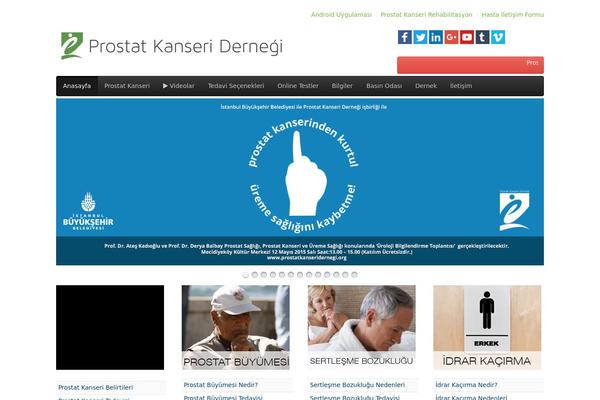Open the Bilgiler menu item
600x400 pixels.
click(342, 86)
